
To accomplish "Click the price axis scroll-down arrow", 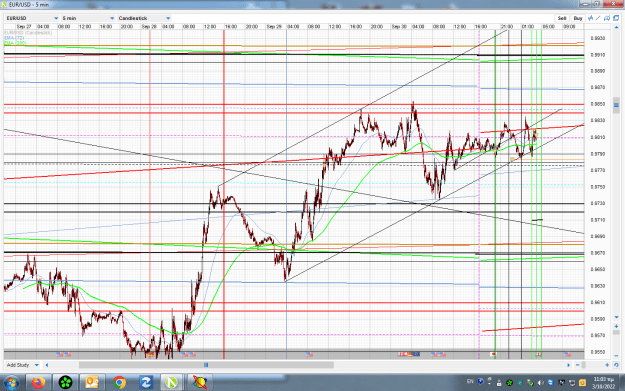I will [616, 318].
